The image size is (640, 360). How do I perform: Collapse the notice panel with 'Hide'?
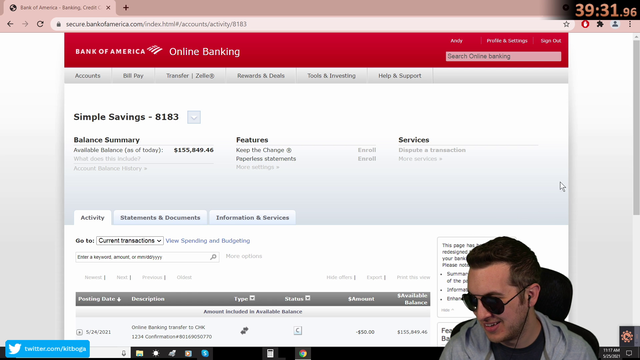click(x=447, y=310)
